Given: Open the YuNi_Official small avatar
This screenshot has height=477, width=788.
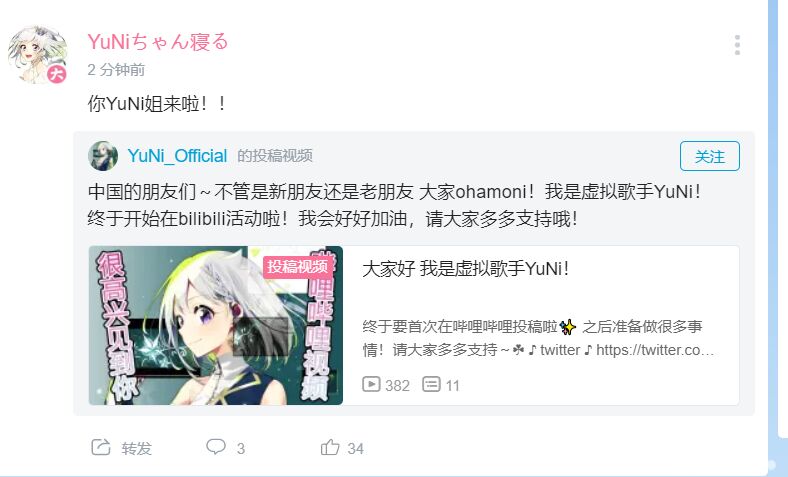Looking at the screenshot, I should (x=103, y=156).
